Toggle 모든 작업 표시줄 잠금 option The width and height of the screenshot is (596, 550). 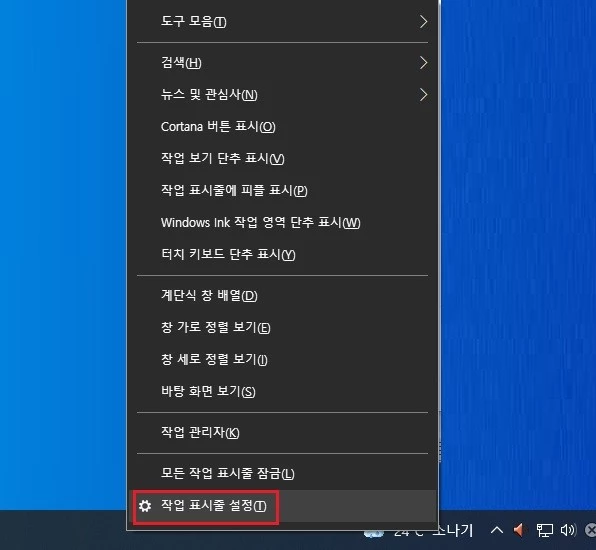[x=282, y=474]
